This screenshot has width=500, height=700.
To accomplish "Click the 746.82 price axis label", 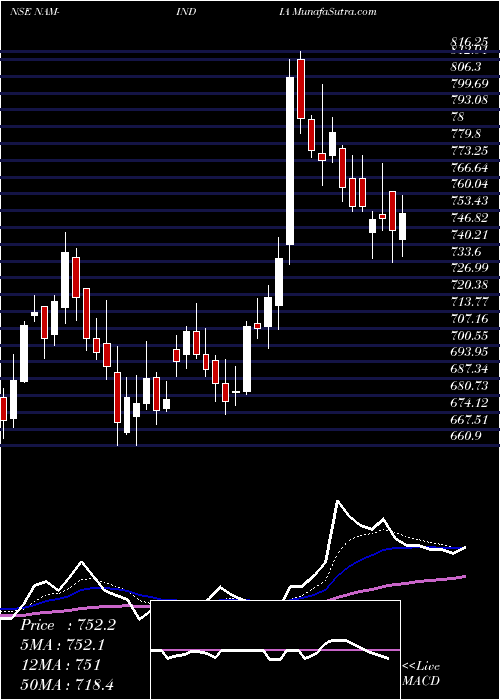I will [470, 217].
